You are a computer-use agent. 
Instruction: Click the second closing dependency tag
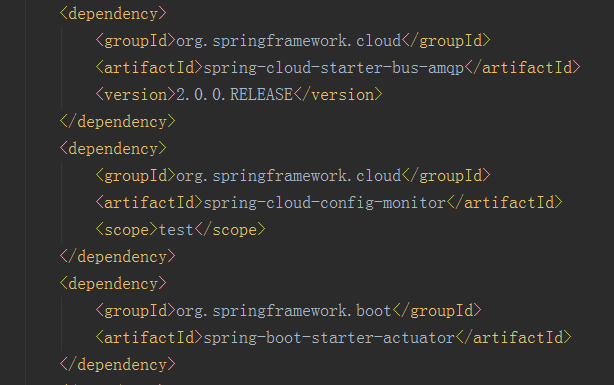click(x=117, y=257)
